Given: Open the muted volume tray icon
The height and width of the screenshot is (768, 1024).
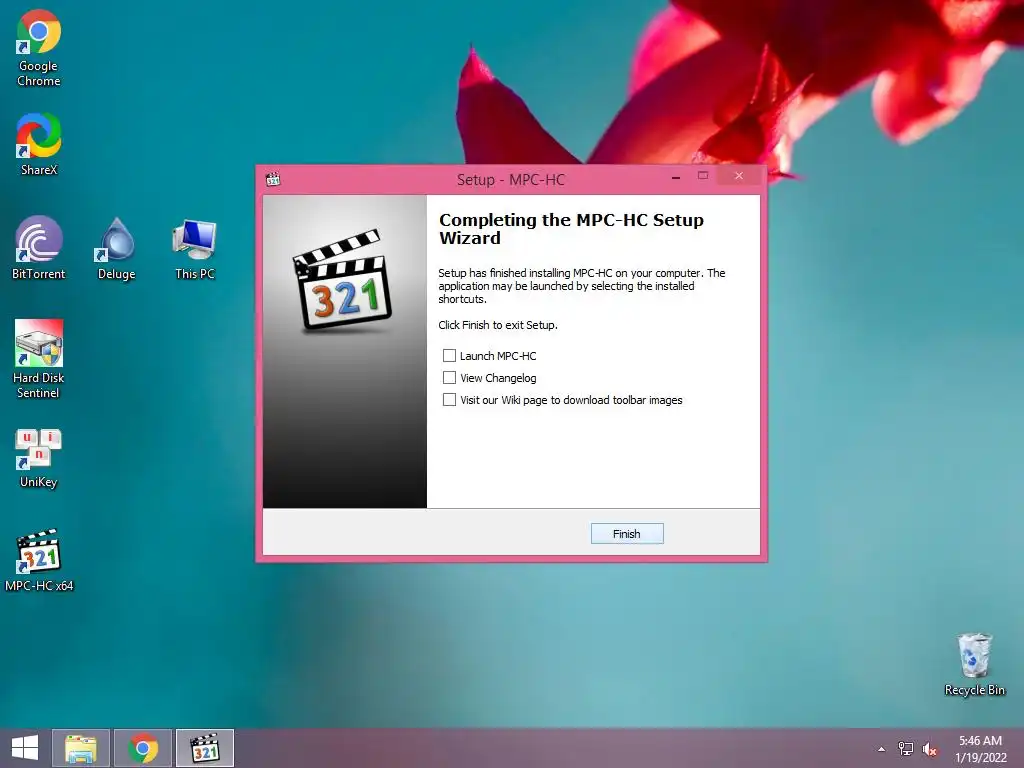Looking at the screenshot, I should click(x=929, y=749).
